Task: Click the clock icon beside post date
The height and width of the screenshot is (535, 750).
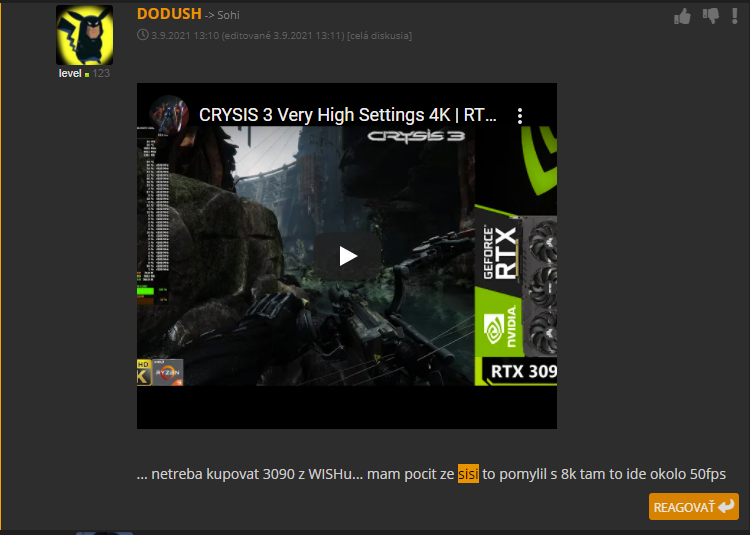Action: pos(142,36)
